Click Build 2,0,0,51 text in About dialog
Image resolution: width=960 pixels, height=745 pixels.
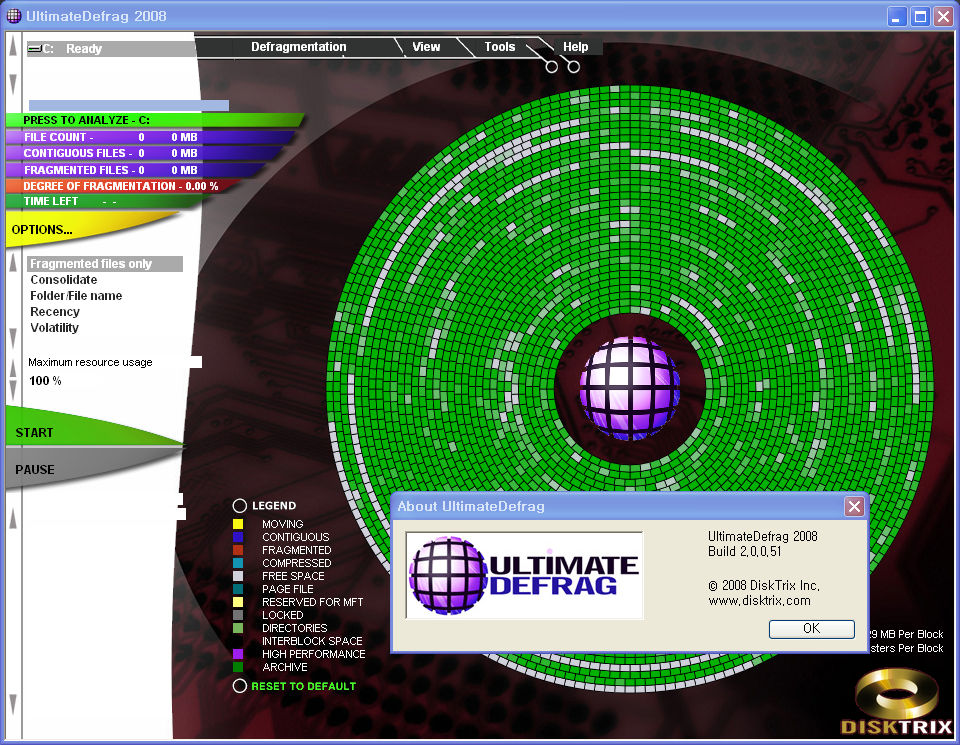click(744, 552)
